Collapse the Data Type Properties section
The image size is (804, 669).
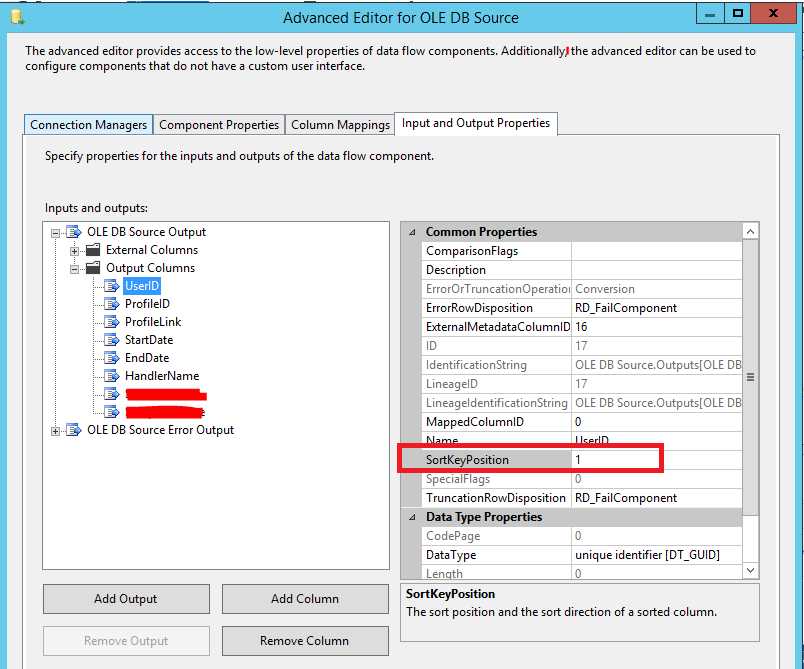click(x=412, y=517)
